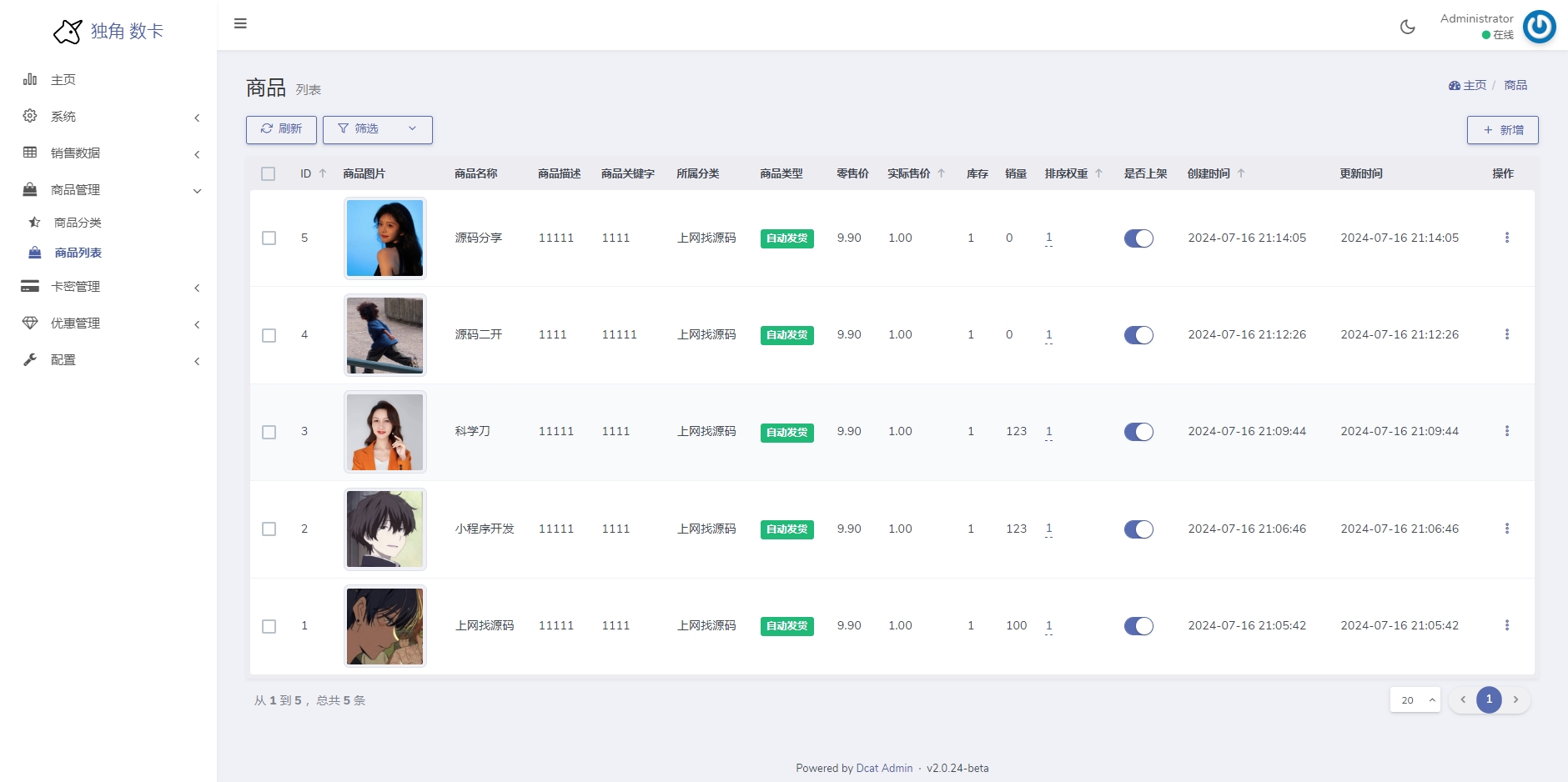Sort by ID using arrow icon
The height and width of the screenshot is (782, 1568).
tap(323, 173)
